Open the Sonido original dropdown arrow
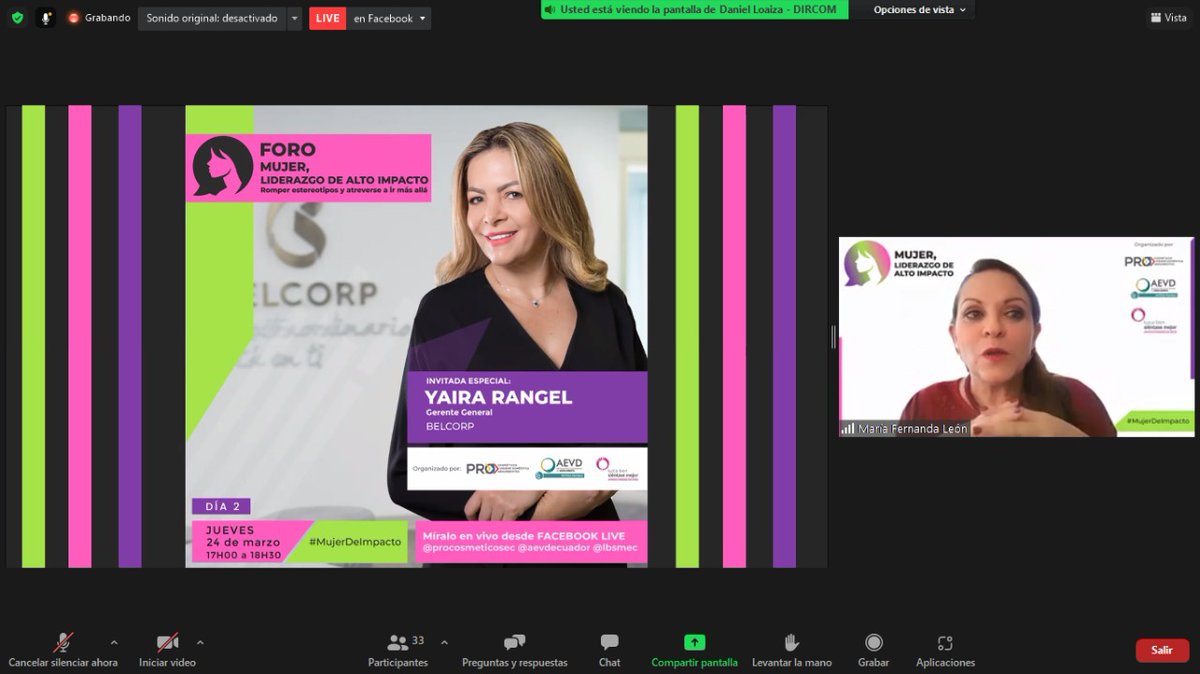The width and height of the screenshot is (1200, 674). (294, 18)
